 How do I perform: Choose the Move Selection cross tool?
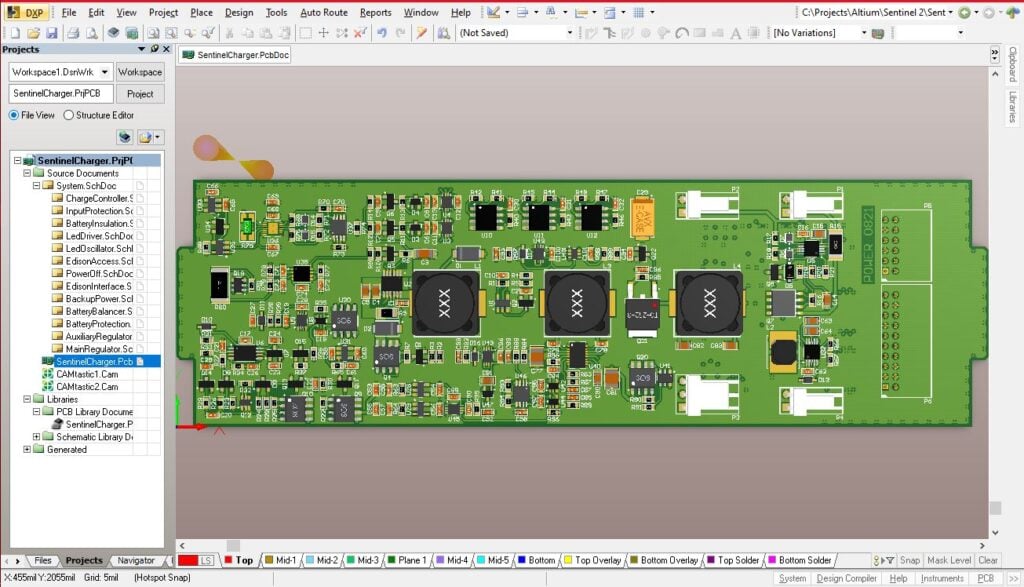323,33
